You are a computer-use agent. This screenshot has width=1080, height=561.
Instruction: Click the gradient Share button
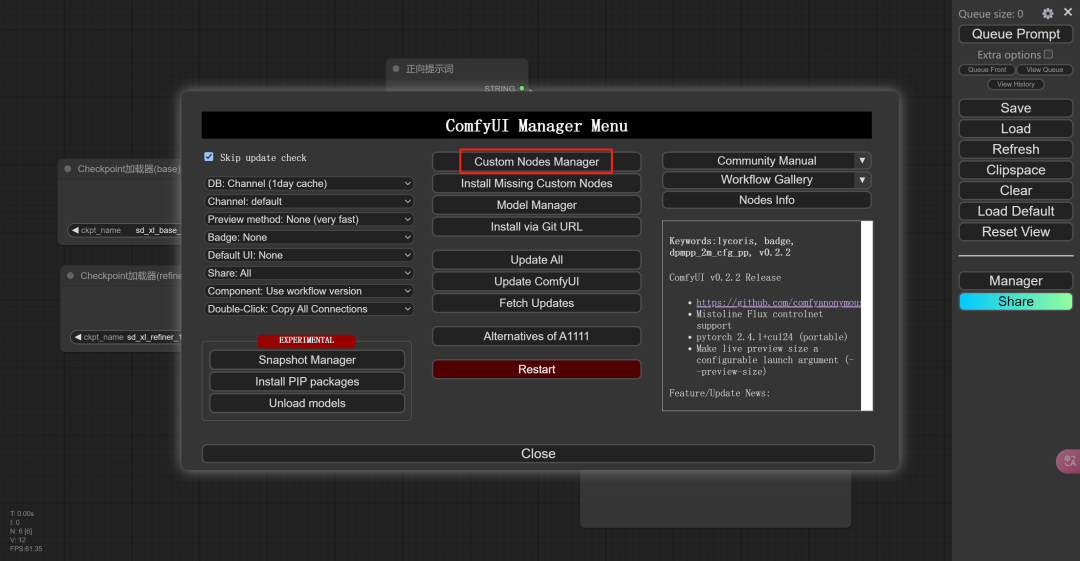coord(1015,301)
